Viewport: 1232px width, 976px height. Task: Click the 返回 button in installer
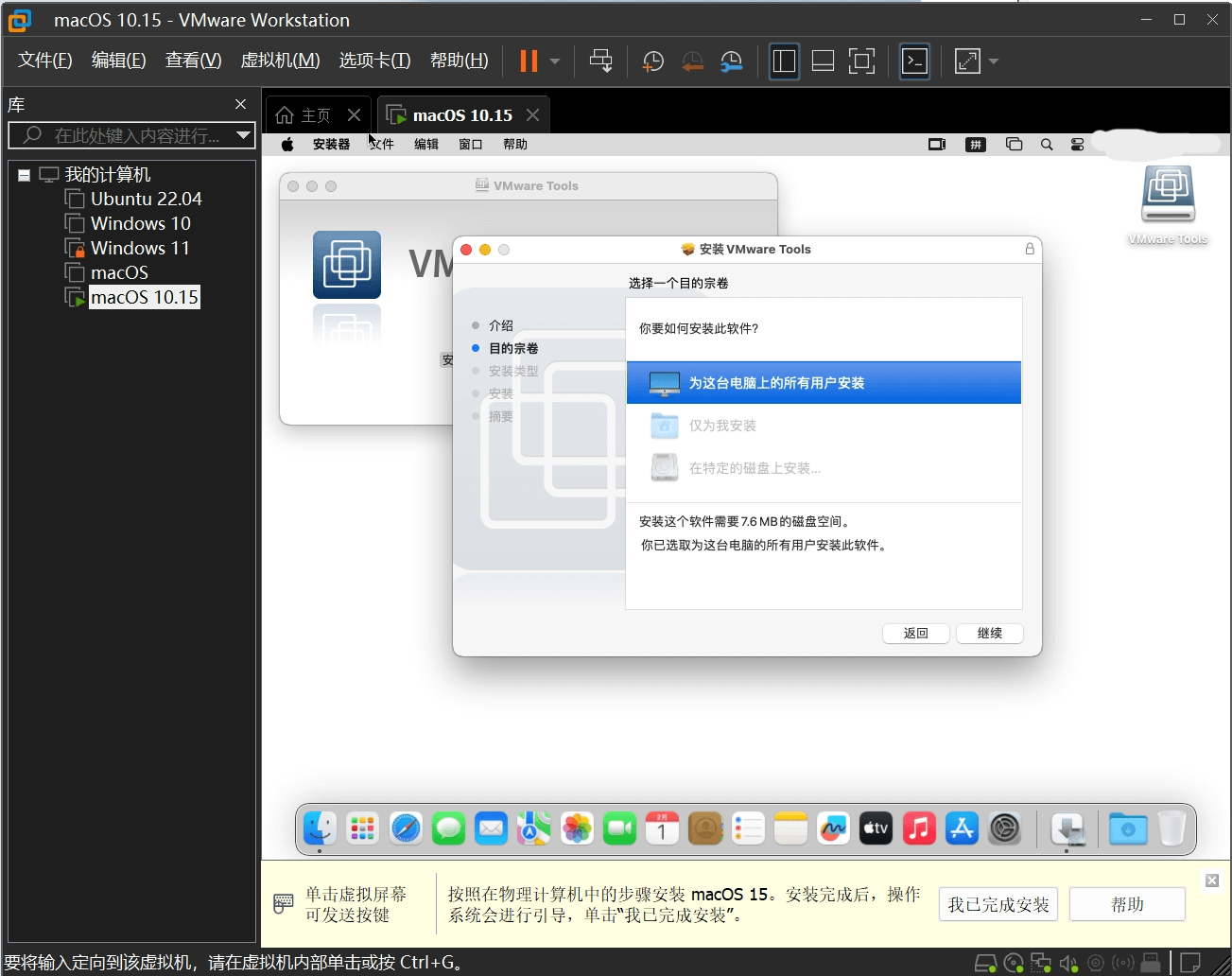[915, 634]
